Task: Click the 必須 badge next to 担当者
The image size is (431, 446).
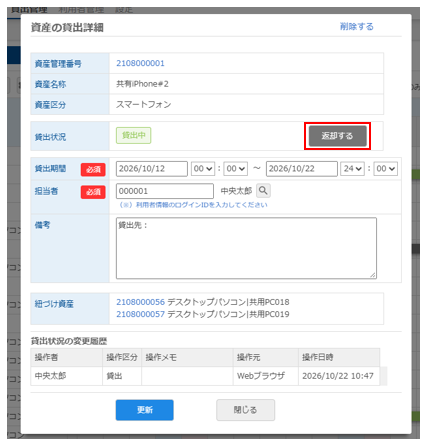Action: (x=93, y=192)
